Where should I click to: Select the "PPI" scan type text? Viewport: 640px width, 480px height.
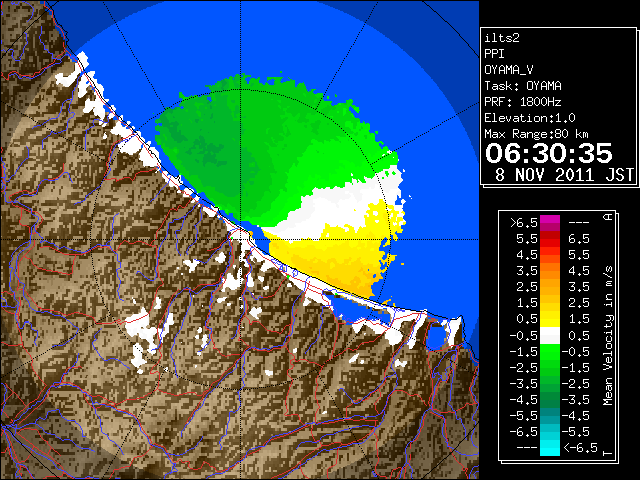(x=494, y=54)
